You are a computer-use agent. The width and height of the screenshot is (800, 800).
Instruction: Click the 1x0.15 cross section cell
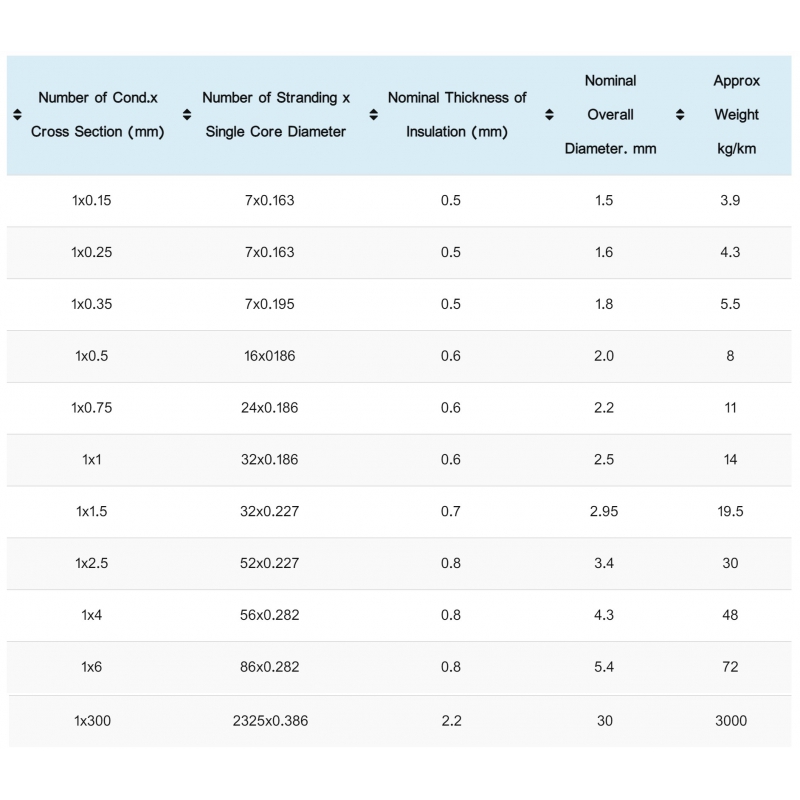pos(92,201)
